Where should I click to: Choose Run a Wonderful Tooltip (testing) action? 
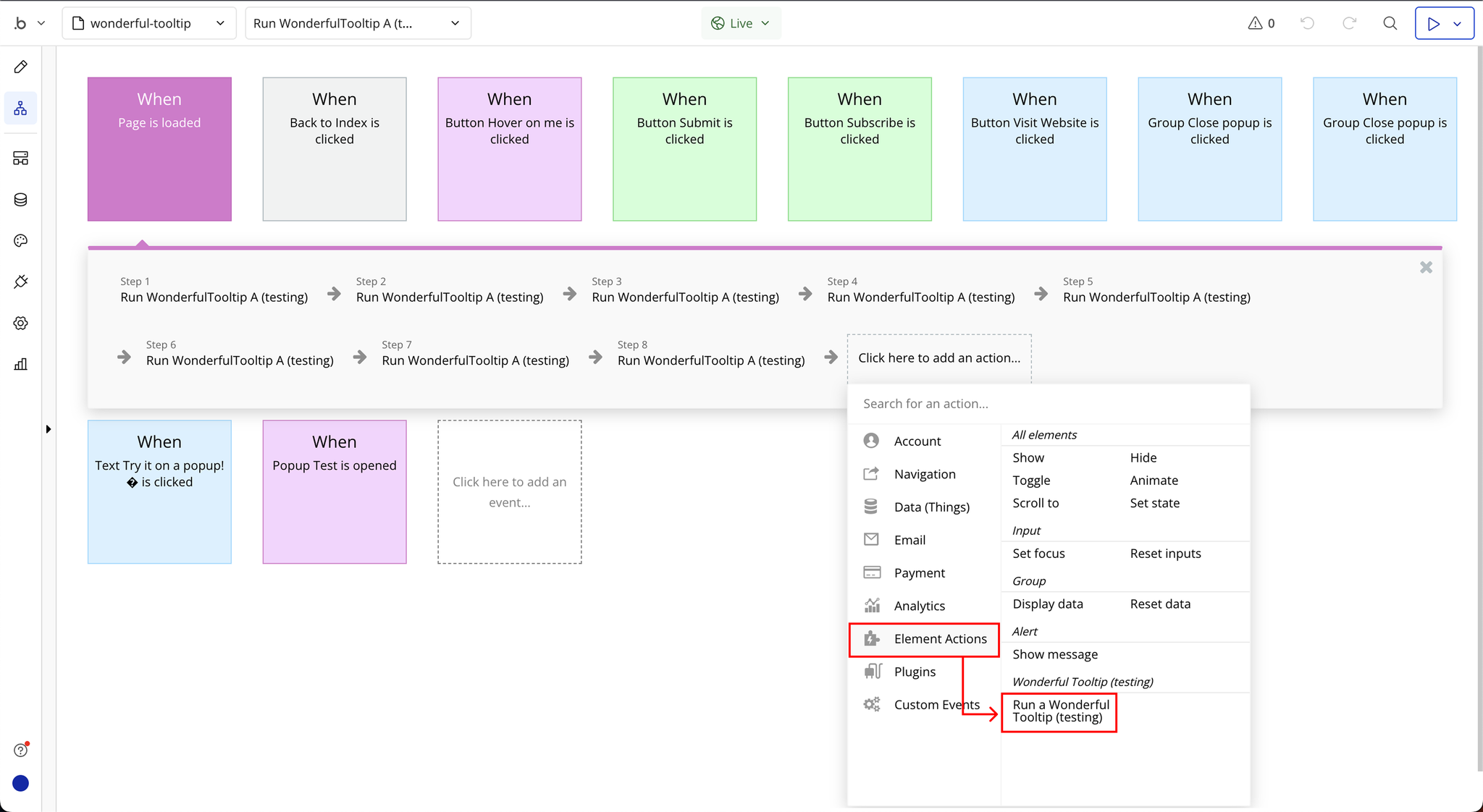pyautogui.click(x=1059, y=711)
